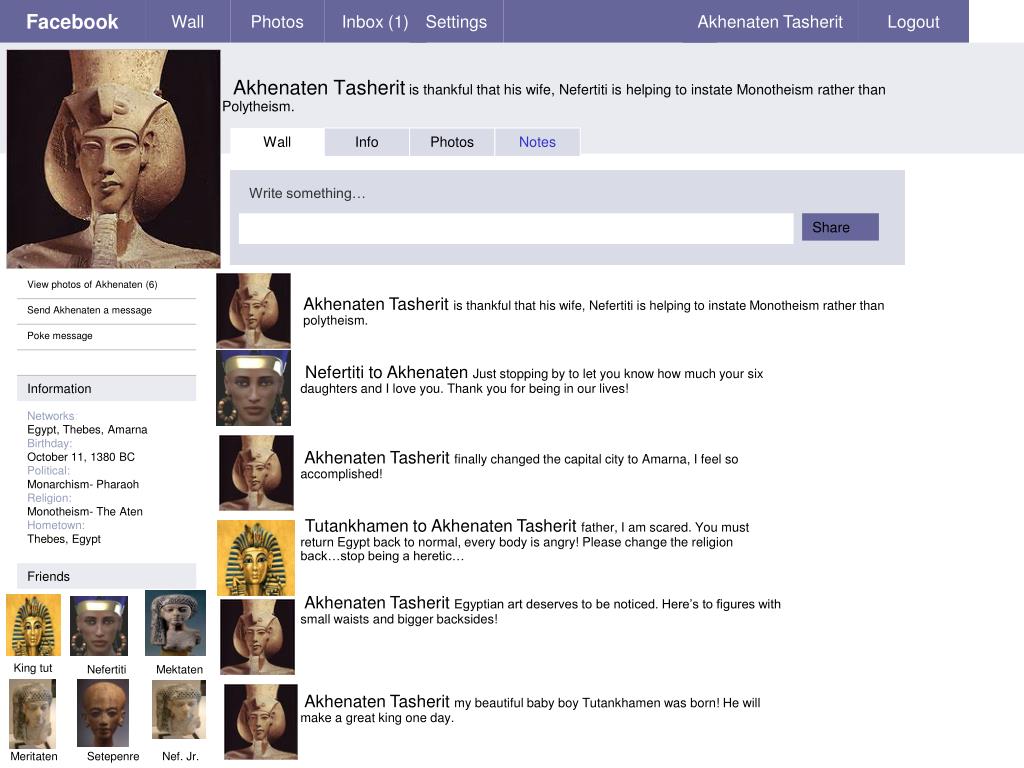This screenshot has width=1024, height=768.
Task: Log out using the Logout link
Action: (x=913, y=22)
